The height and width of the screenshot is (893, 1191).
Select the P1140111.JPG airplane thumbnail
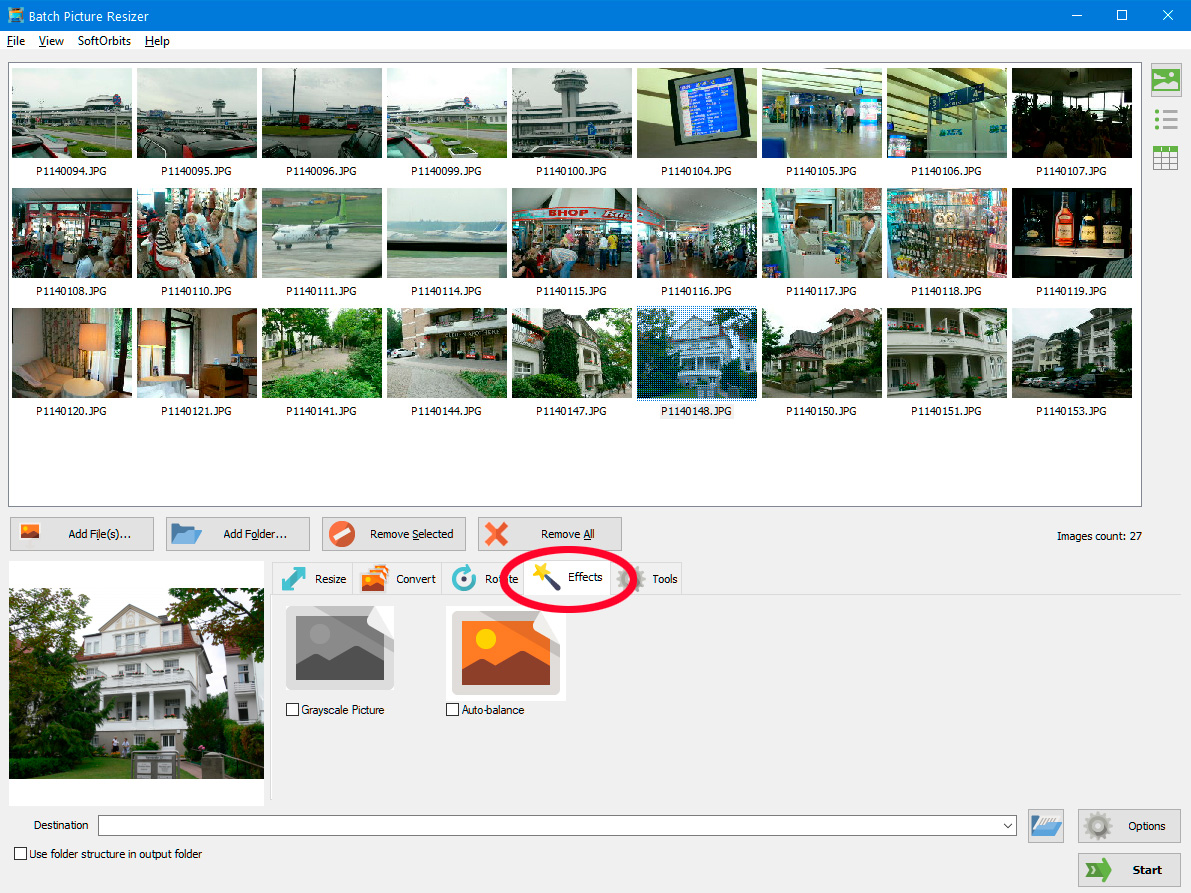coord(321,233)
